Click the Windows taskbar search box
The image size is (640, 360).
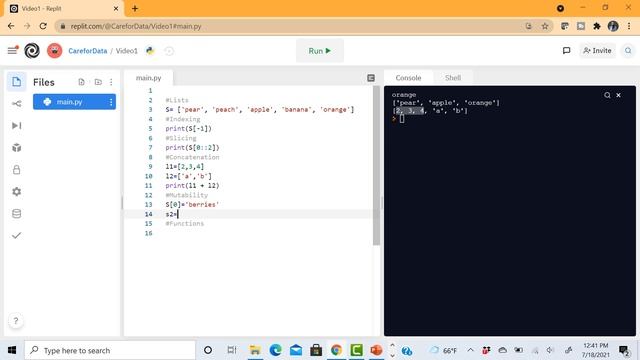(x=109, y=350)
